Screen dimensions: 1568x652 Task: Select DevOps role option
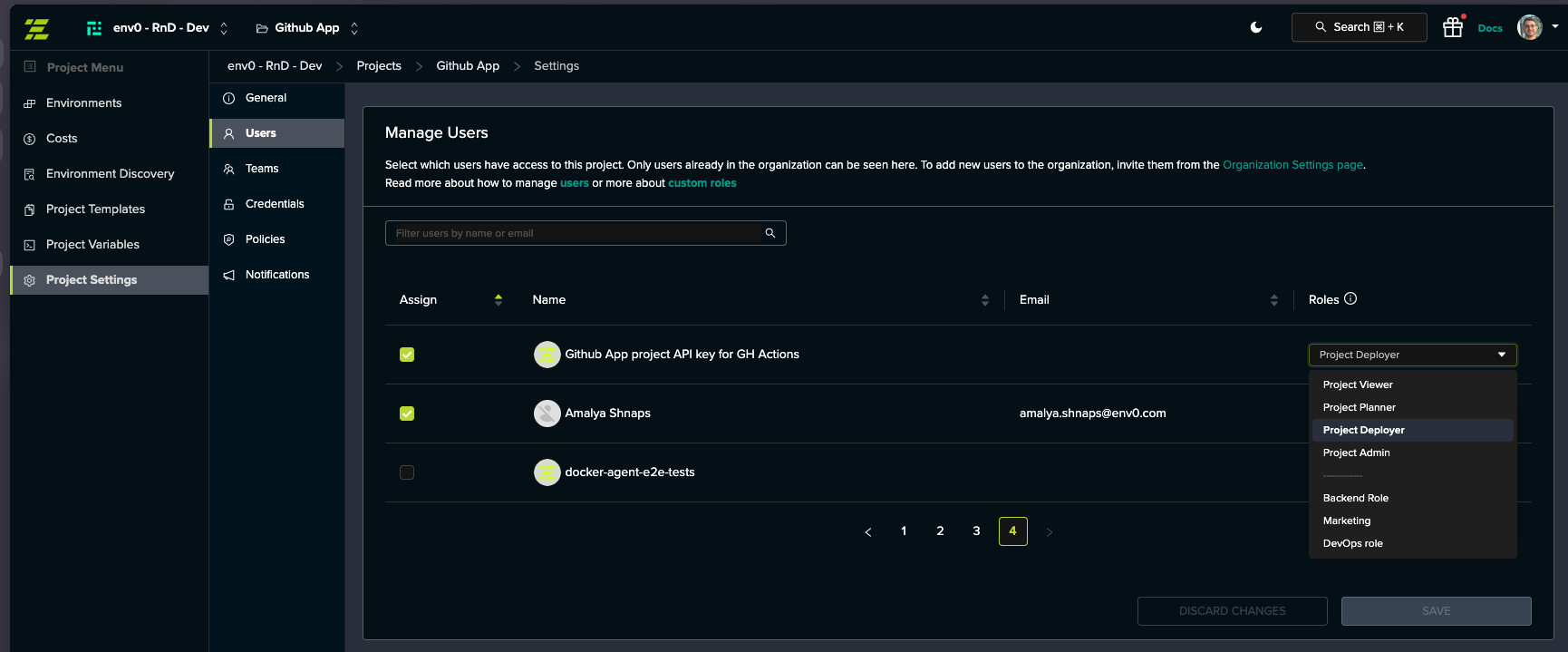1412,543
